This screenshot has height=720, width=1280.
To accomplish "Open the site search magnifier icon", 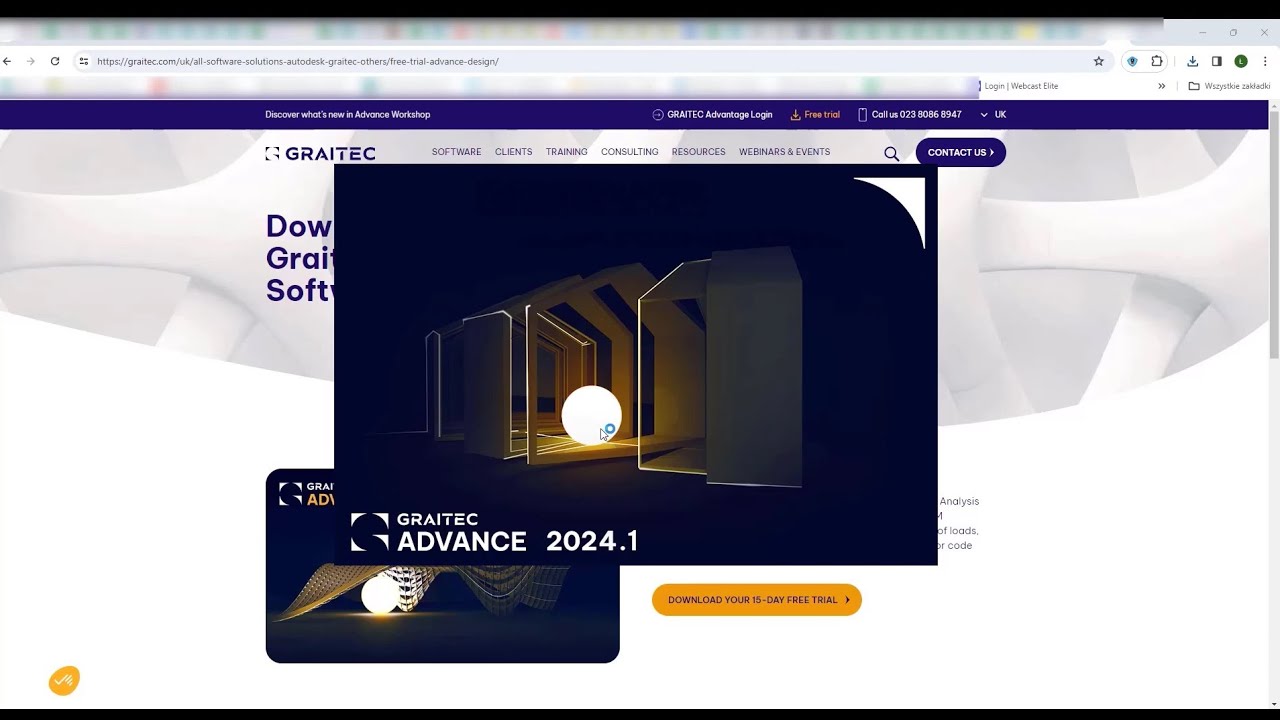I will tap(891, 153).
